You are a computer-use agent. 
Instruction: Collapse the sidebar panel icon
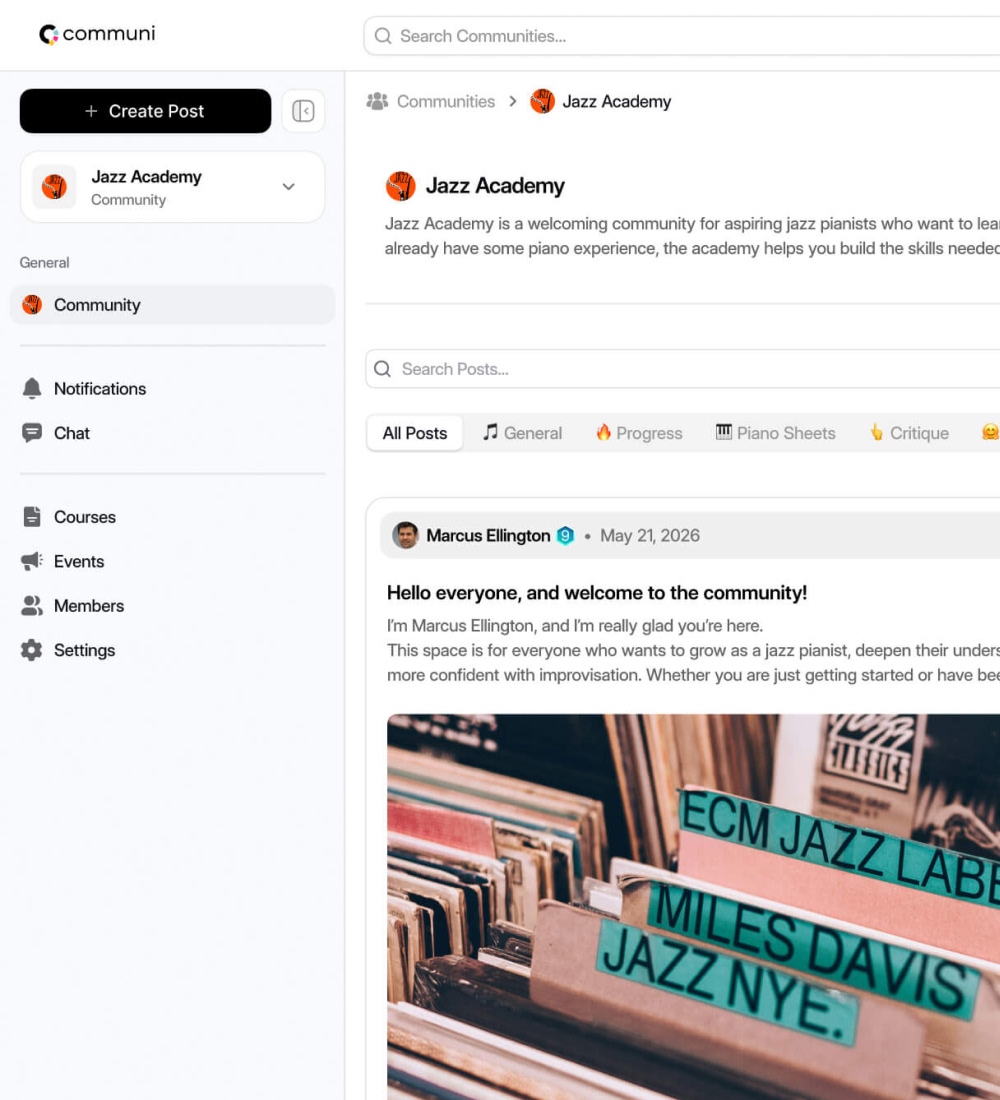tap(303, 111)
